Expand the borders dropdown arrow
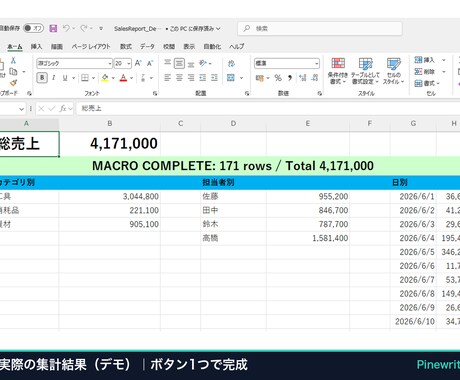The width and height of the screenshot is (460, 380). (x=93, y=78)
